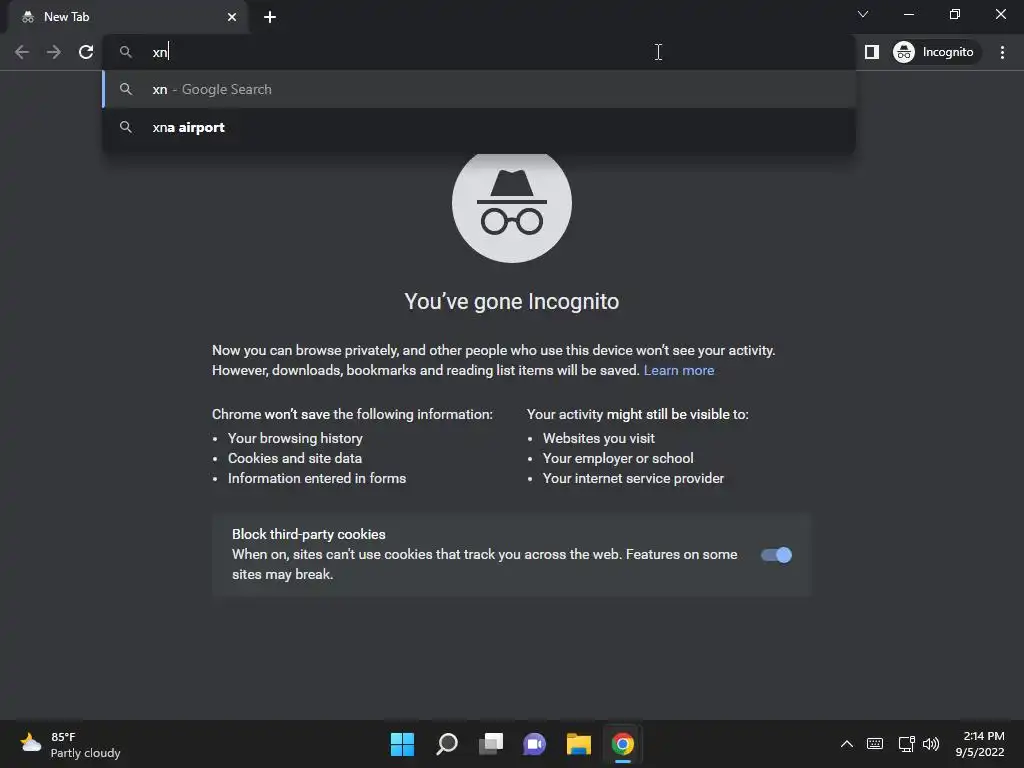
Task: Select the New Tab tab
Action: [128, 17]
